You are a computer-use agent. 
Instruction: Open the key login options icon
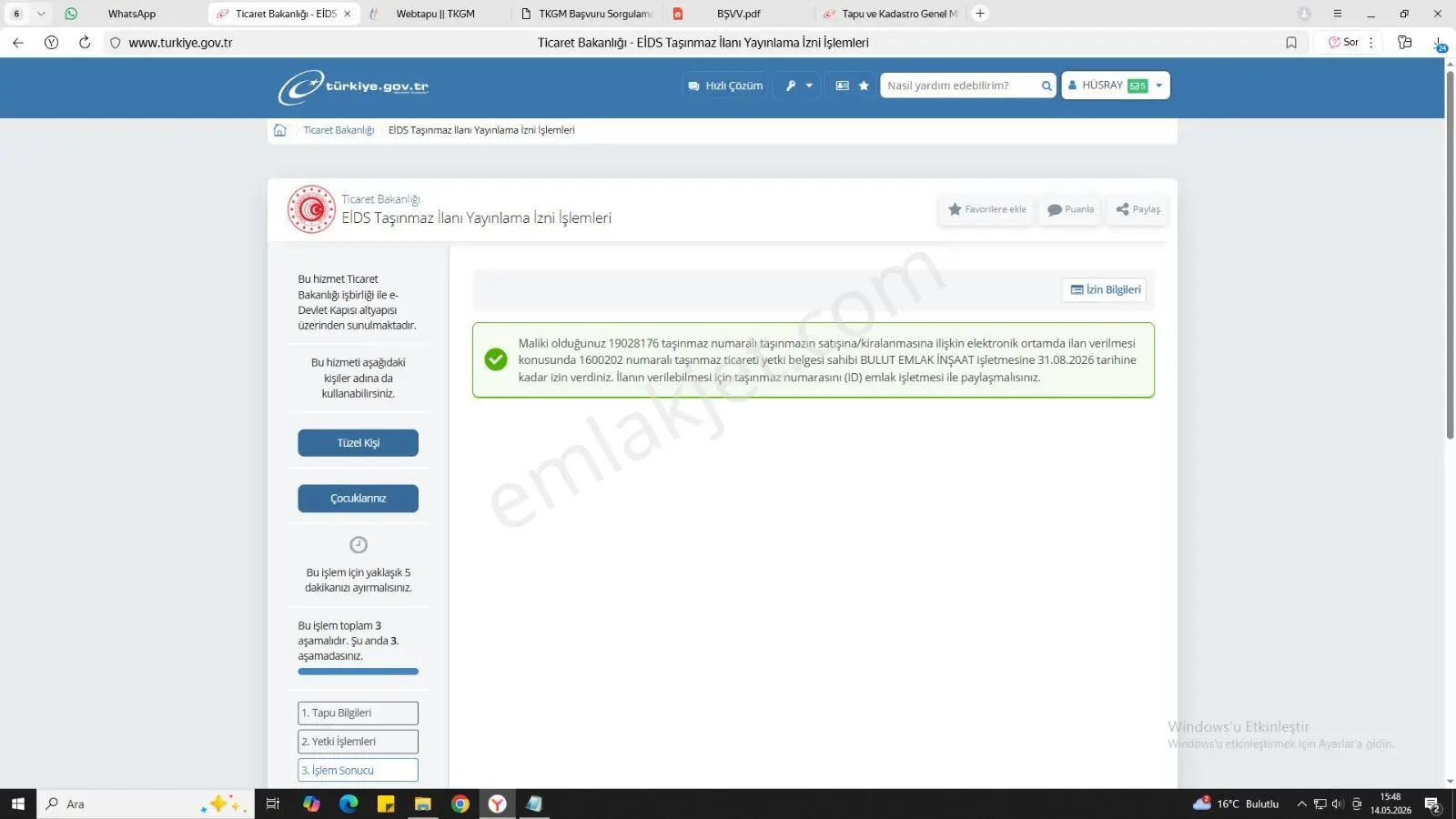[x=791, y=86]
